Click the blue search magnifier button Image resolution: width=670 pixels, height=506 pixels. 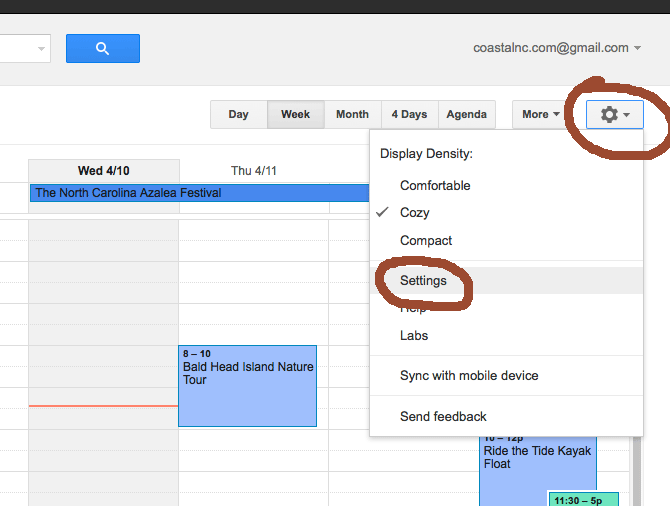[x=103, y=48]
